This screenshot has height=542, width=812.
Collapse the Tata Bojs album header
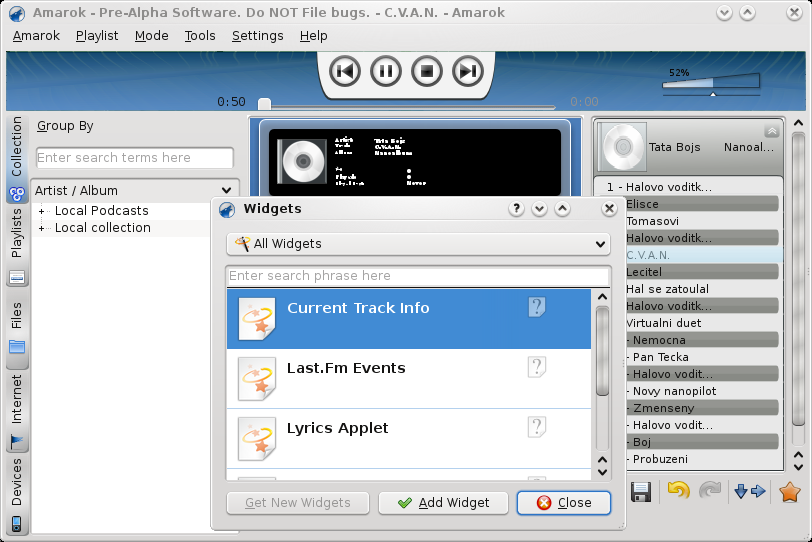tap(772, 131)
